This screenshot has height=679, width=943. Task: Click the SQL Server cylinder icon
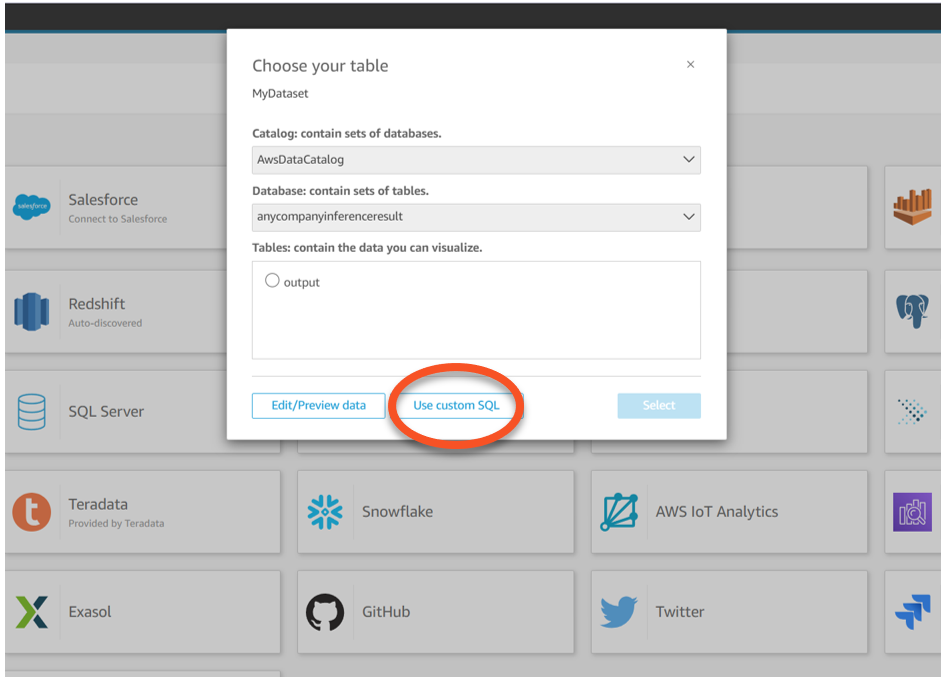tap(31, 412)
